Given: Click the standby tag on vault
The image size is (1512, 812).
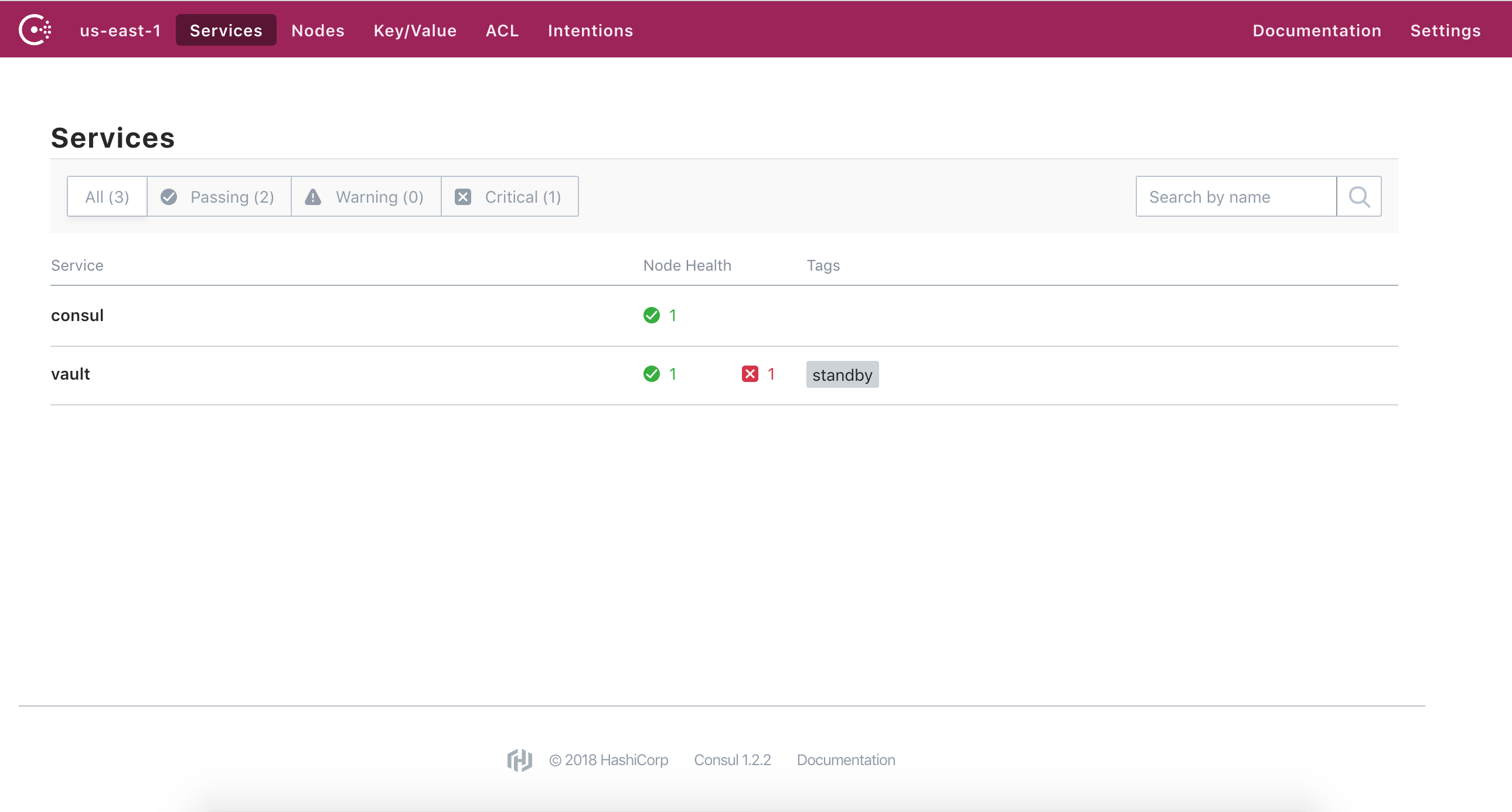Looking at the screenshot, I should (x=842, y=374).
